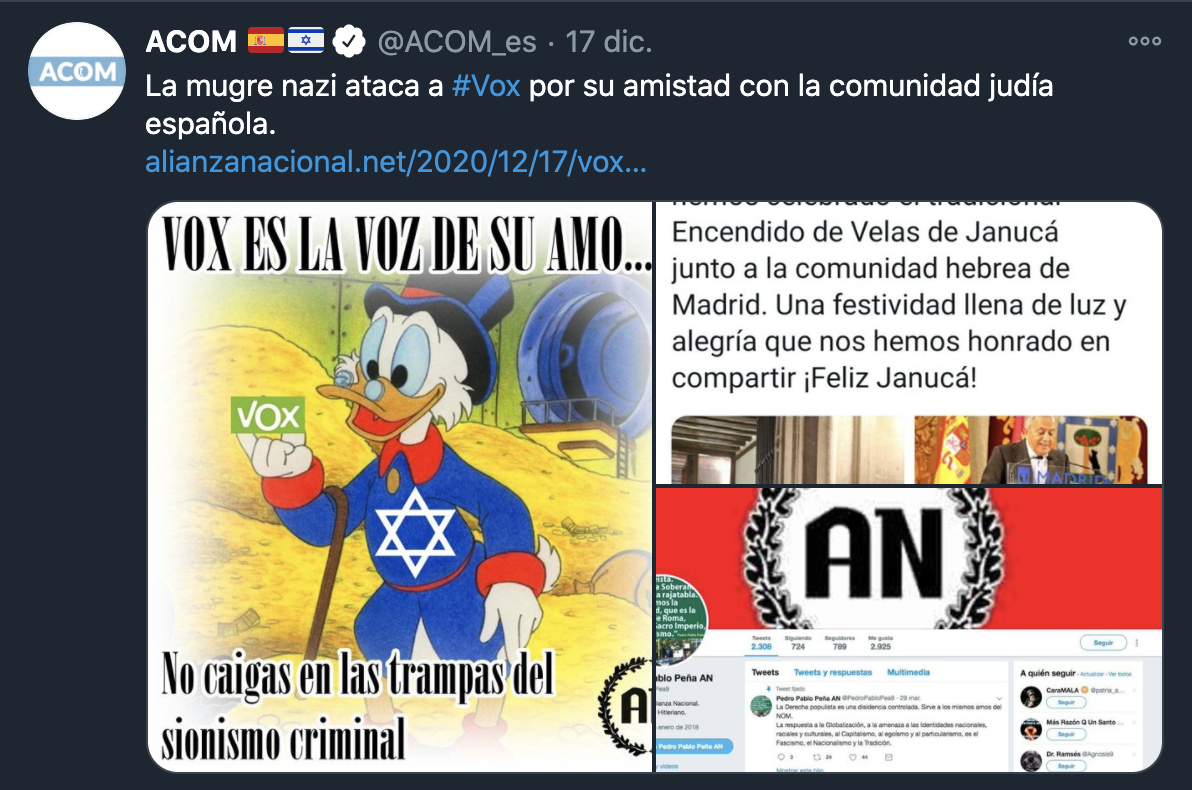Open the red AN banner profile screenshot
The image size is (1192, 790).
[x=909, y=630]
